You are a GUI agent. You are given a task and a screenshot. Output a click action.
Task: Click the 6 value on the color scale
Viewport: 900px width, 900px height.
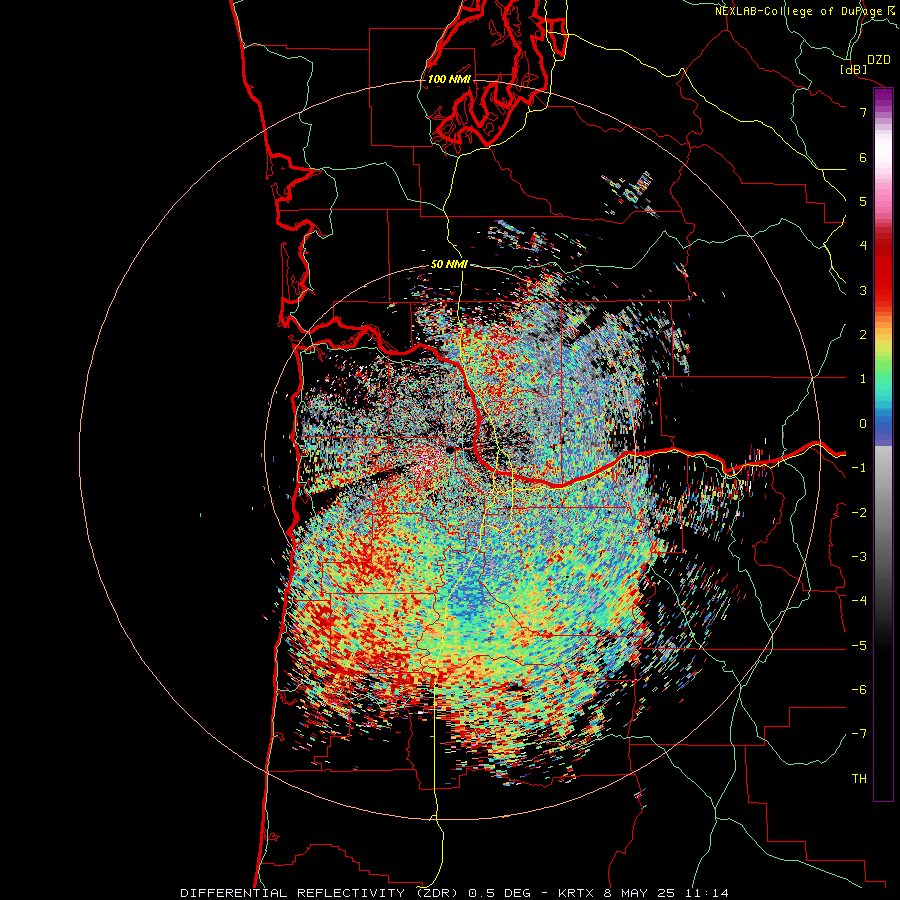click(863, 157)
